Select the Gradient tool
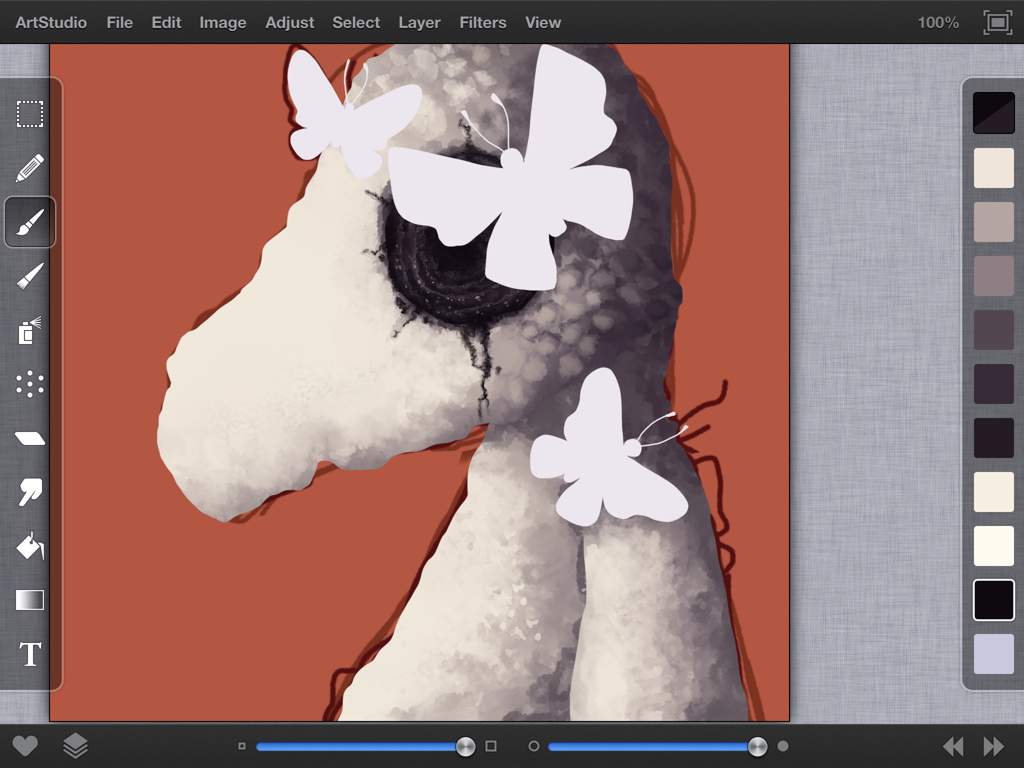Viewport: 1024px width, 768px height. [30, 600]
